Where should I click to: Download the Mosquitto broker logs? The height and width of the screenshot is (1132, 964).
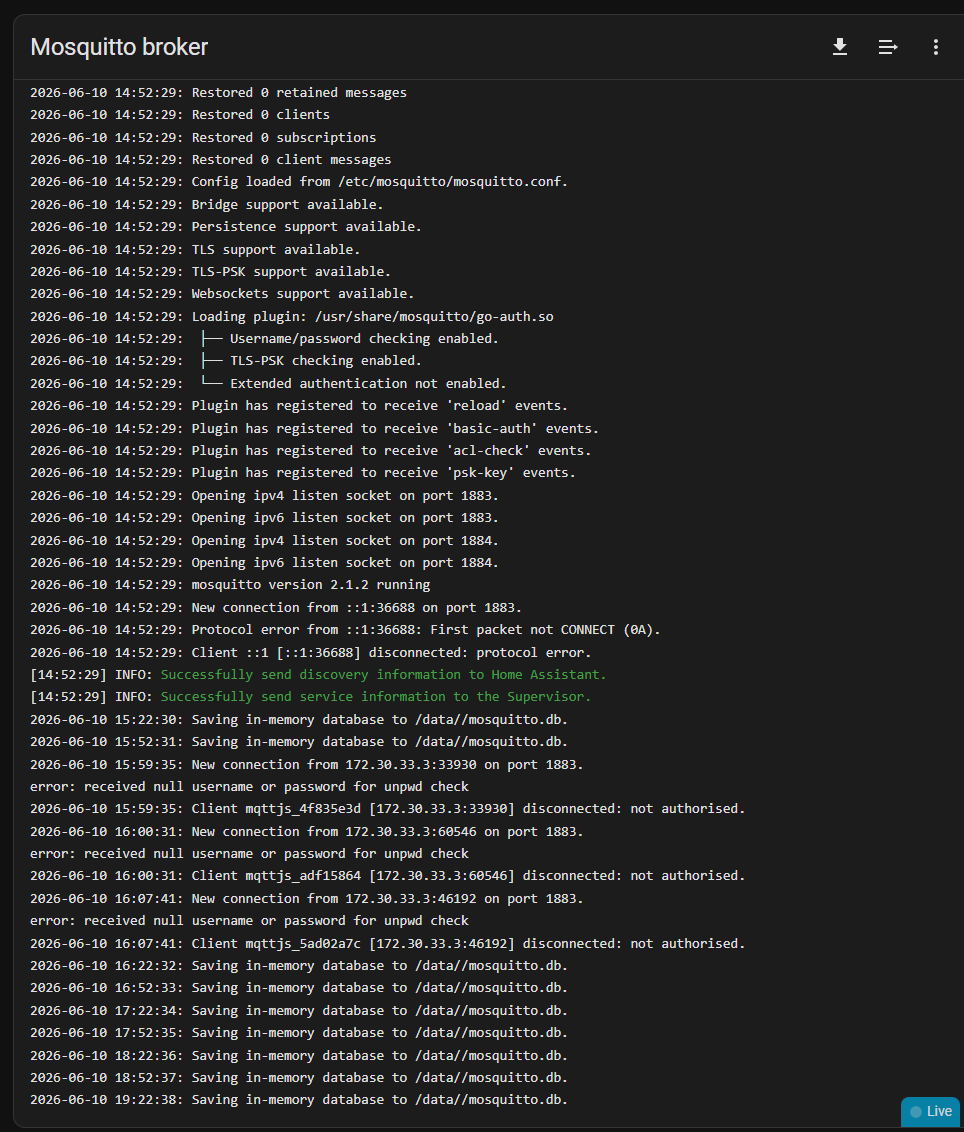[x=839, y=47]
